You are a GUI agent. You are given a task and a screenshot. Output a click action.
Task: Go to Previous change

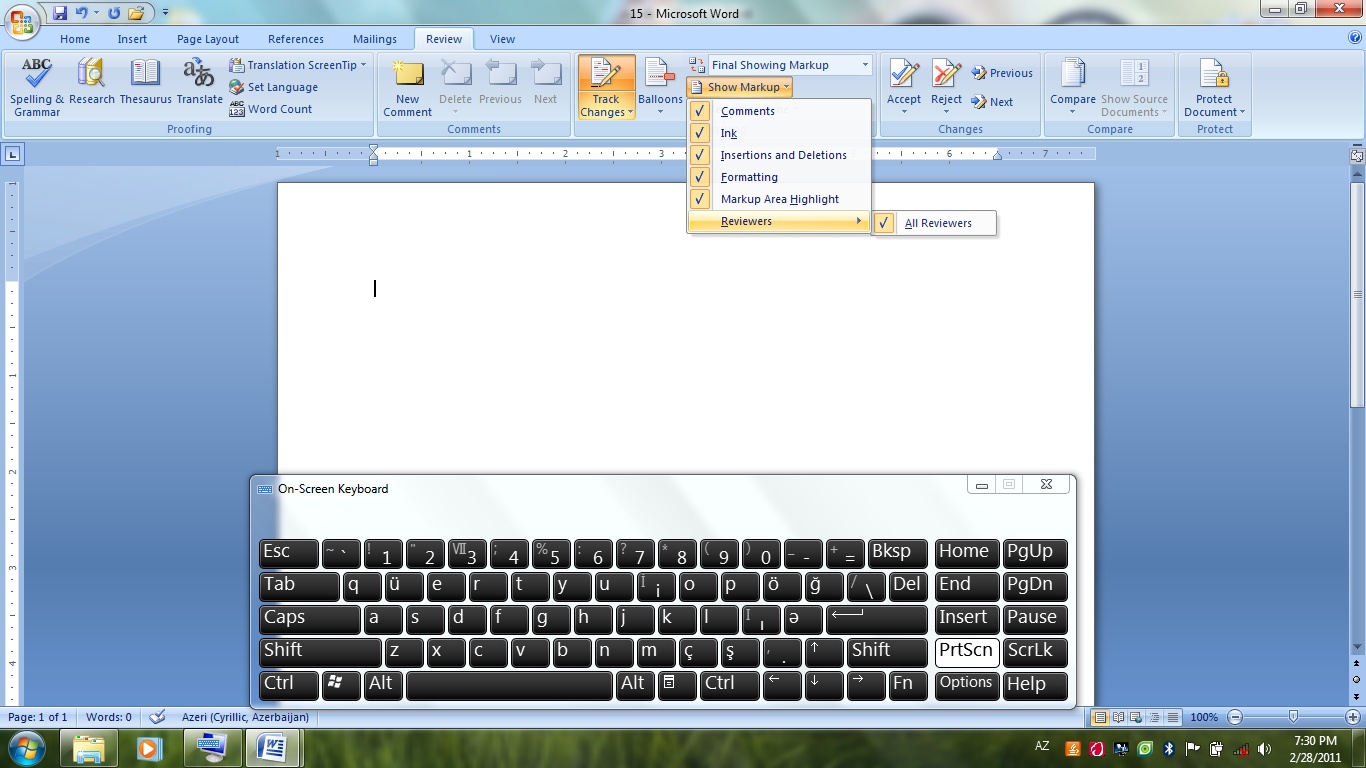pos(1001,73)
